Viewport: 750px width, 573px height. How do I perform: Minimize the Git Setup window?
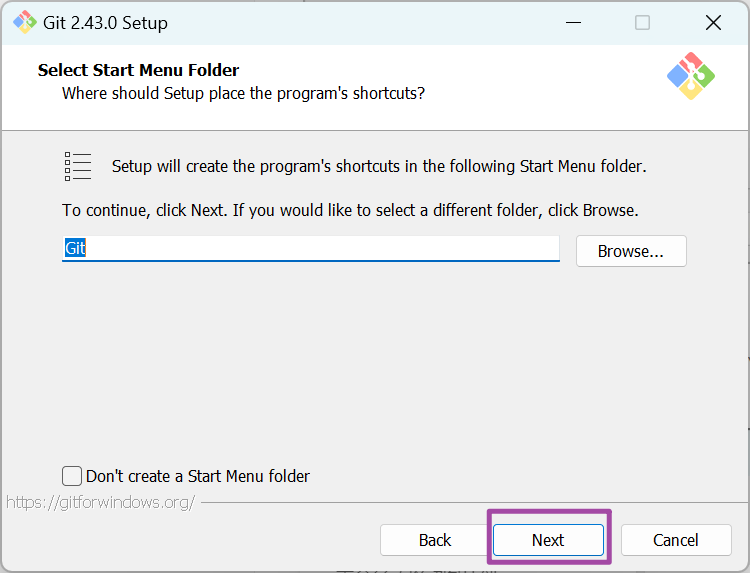pos(573,22)
